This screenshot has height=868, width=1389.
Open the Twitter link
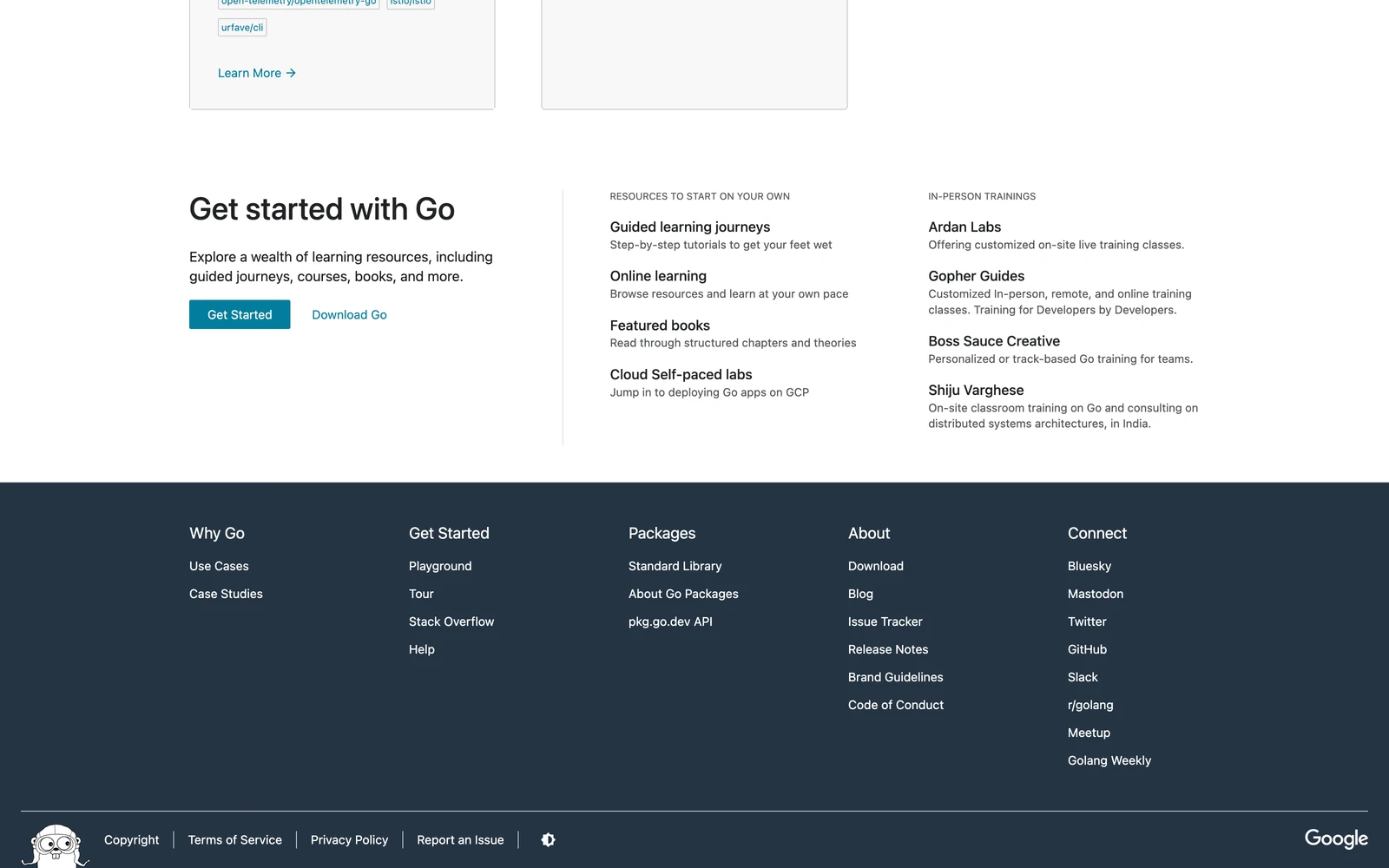(x=1087, y=621)
